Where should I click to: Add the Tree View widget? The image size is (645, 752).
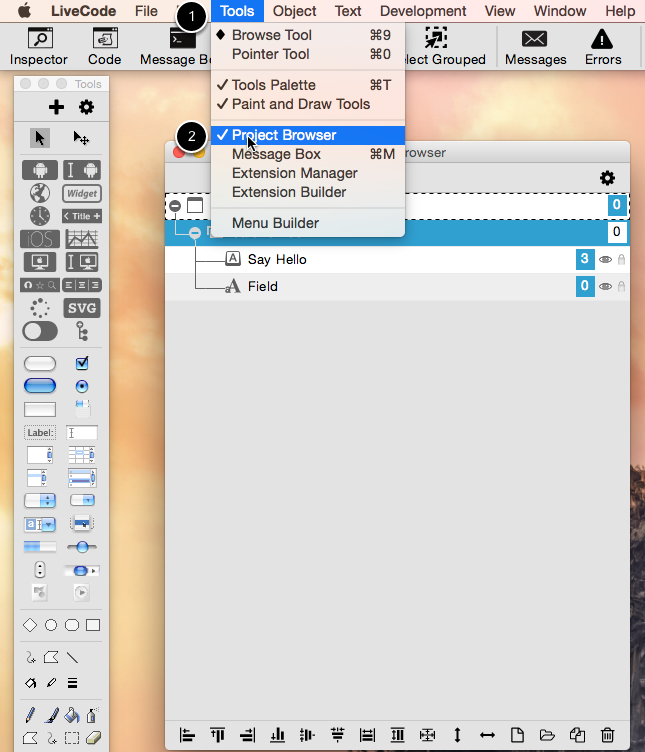(82, 331)
